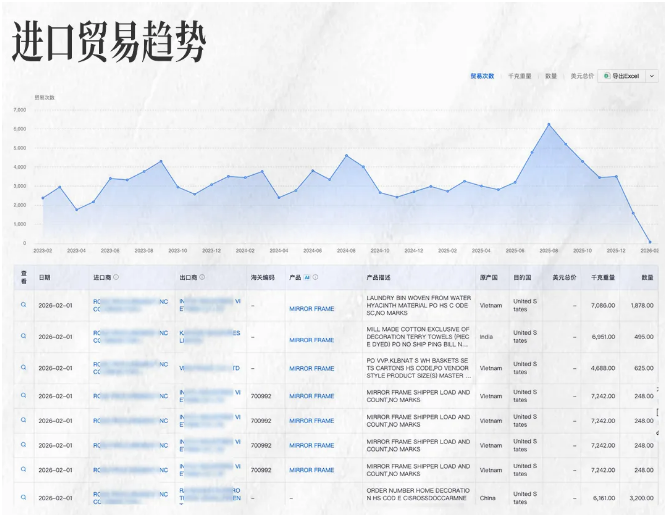Click the magnifier icon in the laundry bin row
This screenshot has height=515, width=665.
23,304
